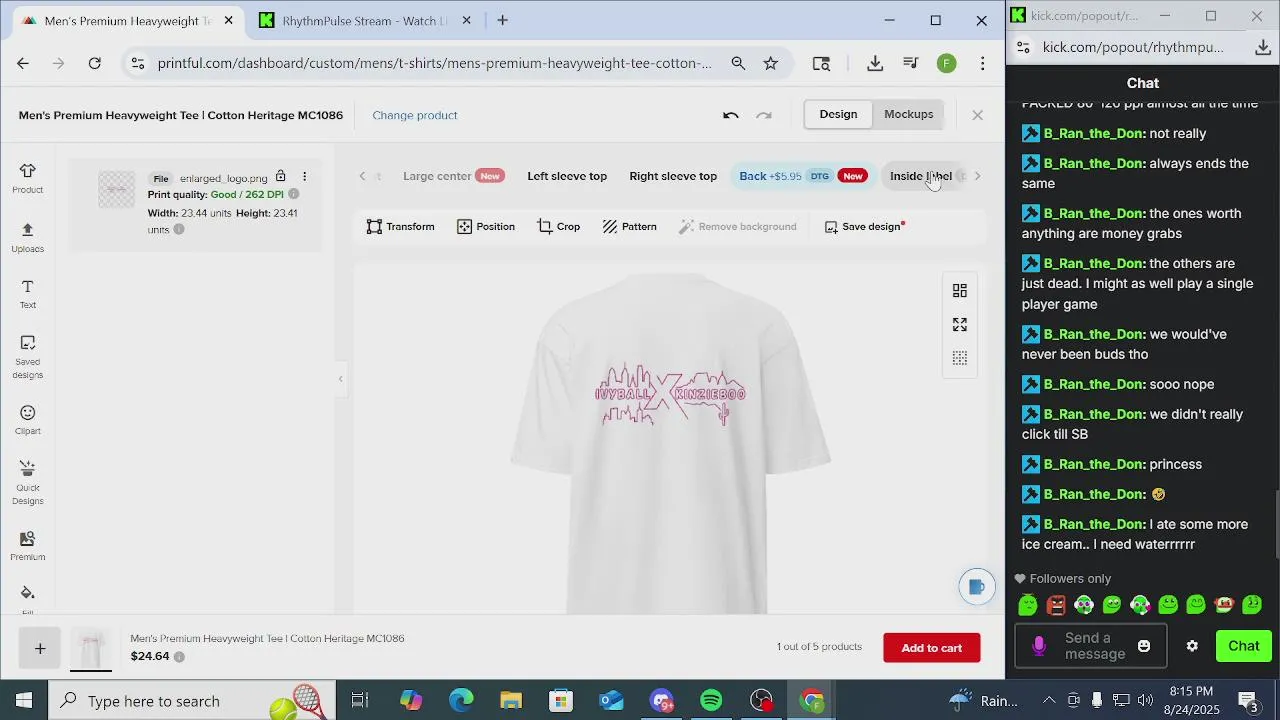Viewport: 1280px width, 720px height.
Task: Open the Pattern tool
Action: (629, 227)
